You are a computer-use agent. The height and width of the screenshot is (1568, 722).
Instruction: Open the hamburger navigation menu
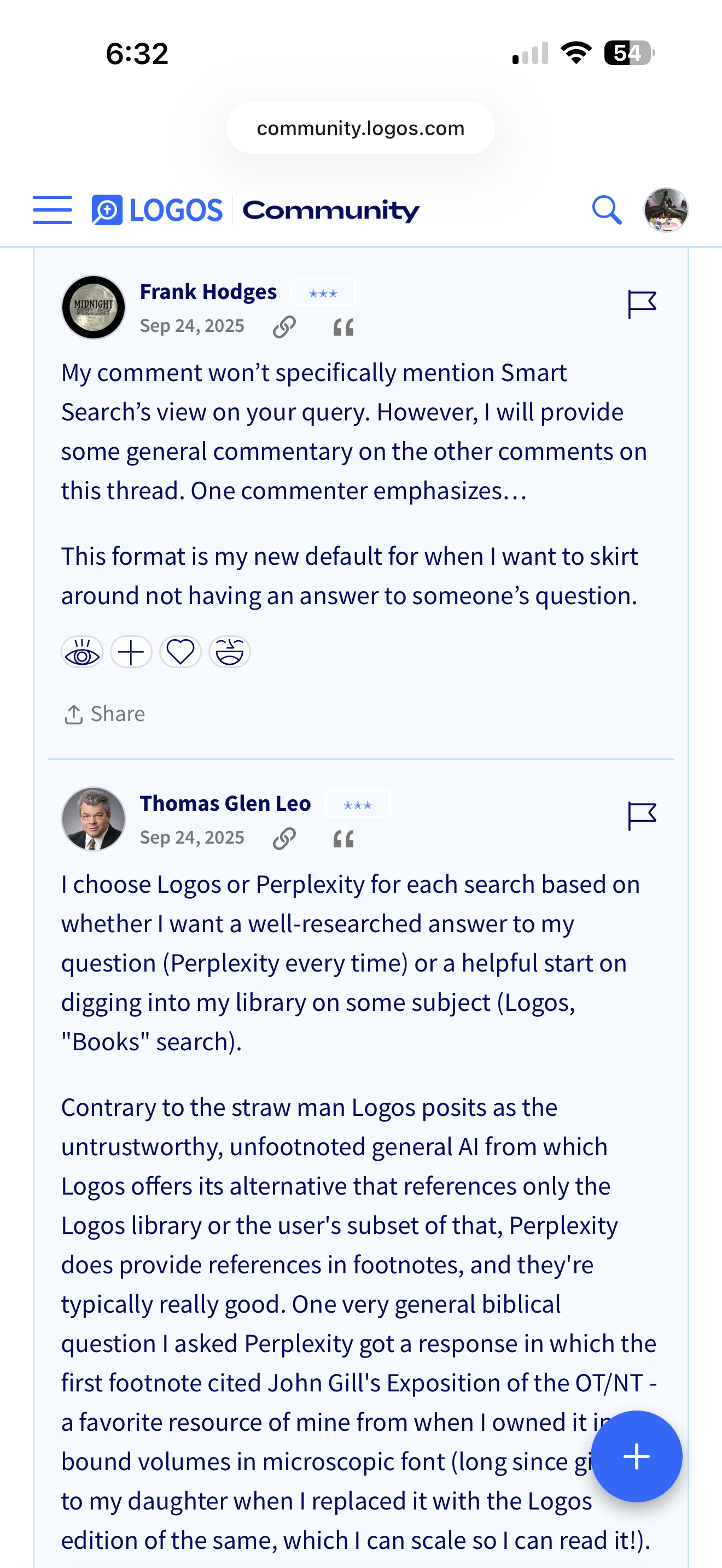click(53, 210)
